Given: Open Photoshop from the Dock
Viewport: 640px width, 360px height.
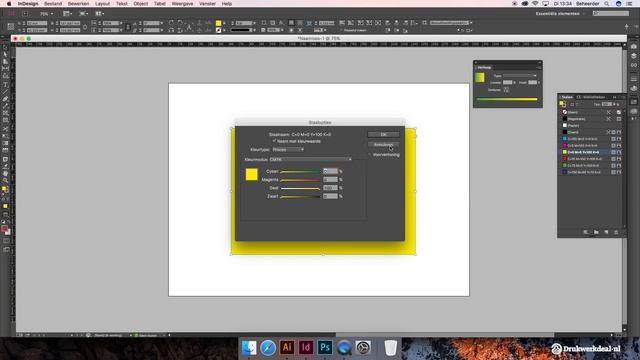Looking at the screenshot, I should click(x=325, y=347).
